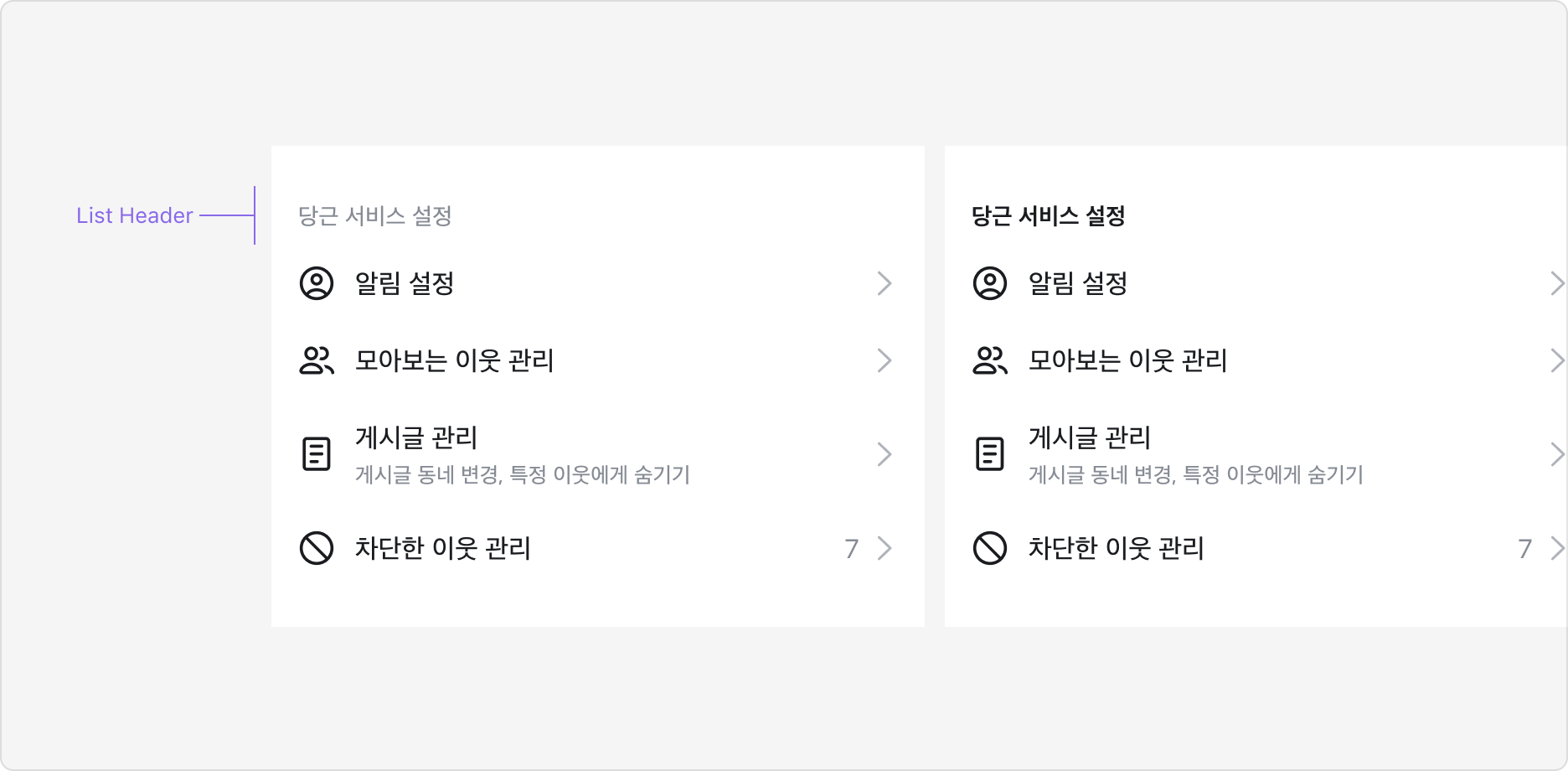
Task: Open the 모아보는 이웃 관리 chevron
Action: click(885, 361)
